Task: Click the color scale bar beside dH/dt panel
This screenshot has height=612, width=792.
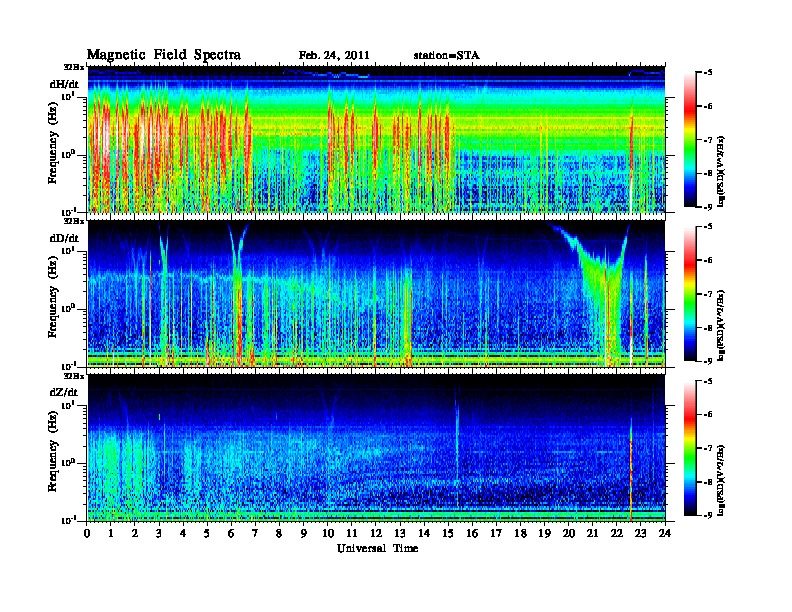Action: [690, 139]
